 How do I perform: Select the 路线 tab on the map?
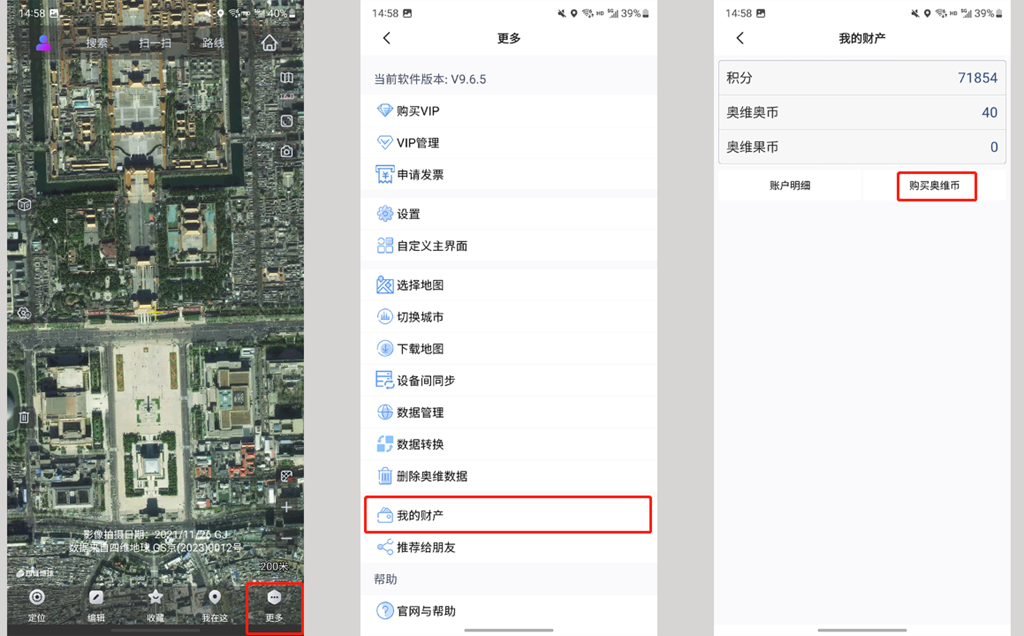213,43
